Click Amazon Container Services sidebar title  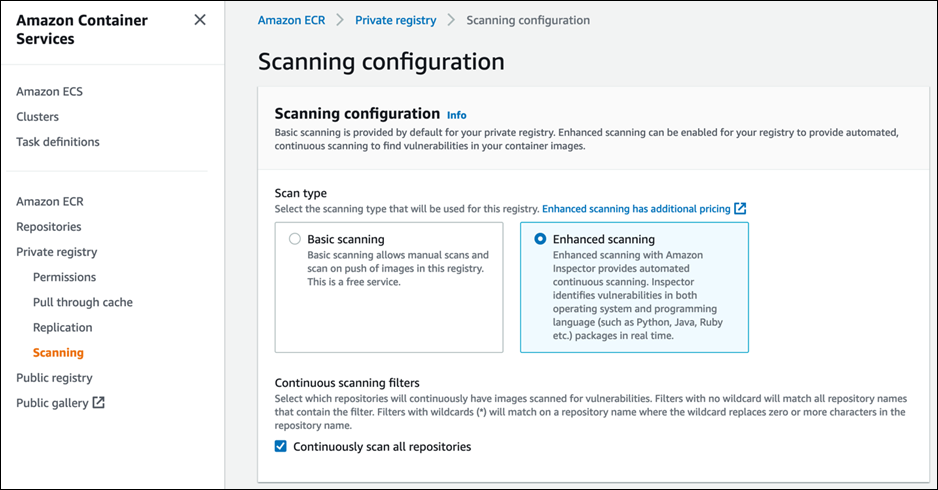coord(81,29)
